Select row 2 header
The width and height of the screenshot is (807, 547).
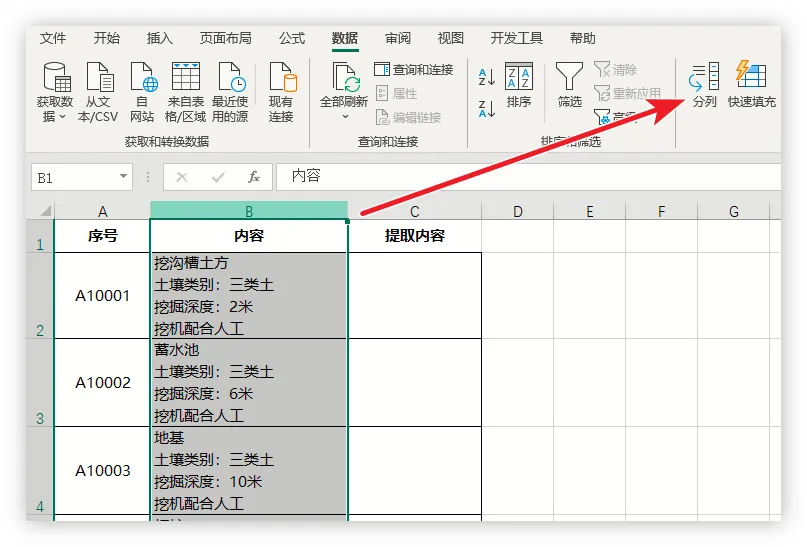click(40, 295)
